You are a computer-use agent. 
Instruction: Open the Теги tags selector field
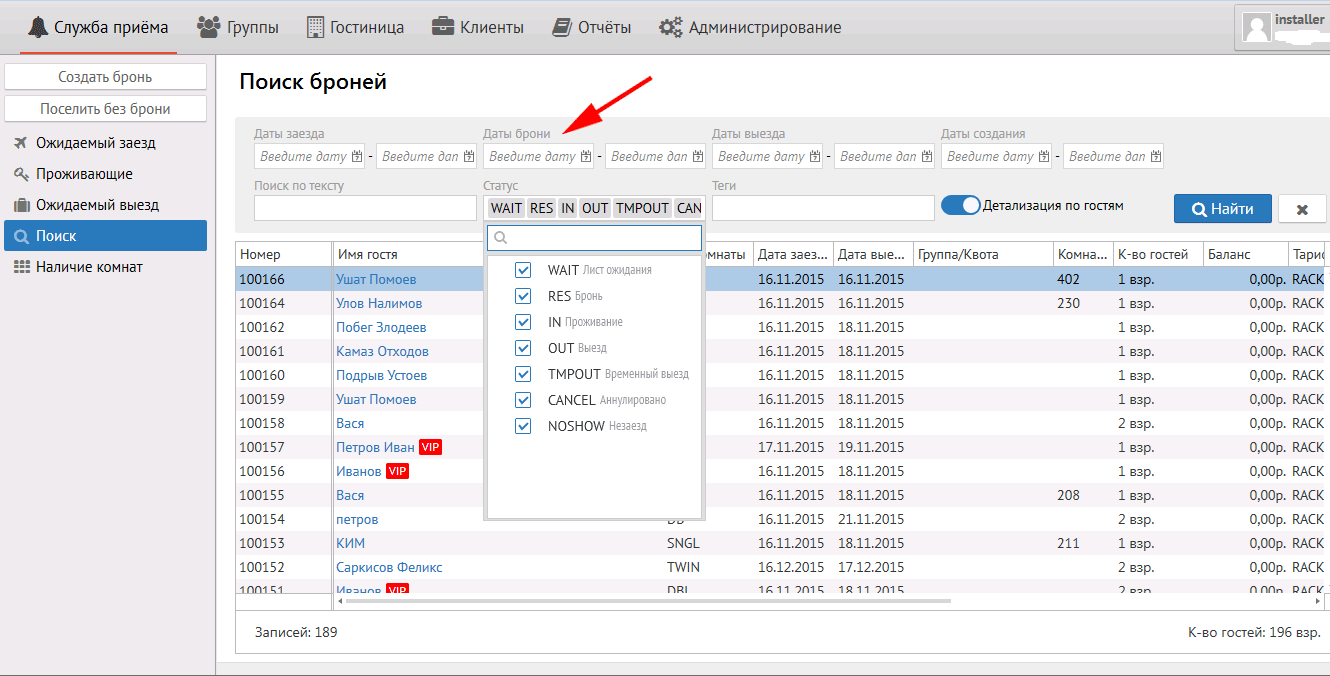pos(822,208)
